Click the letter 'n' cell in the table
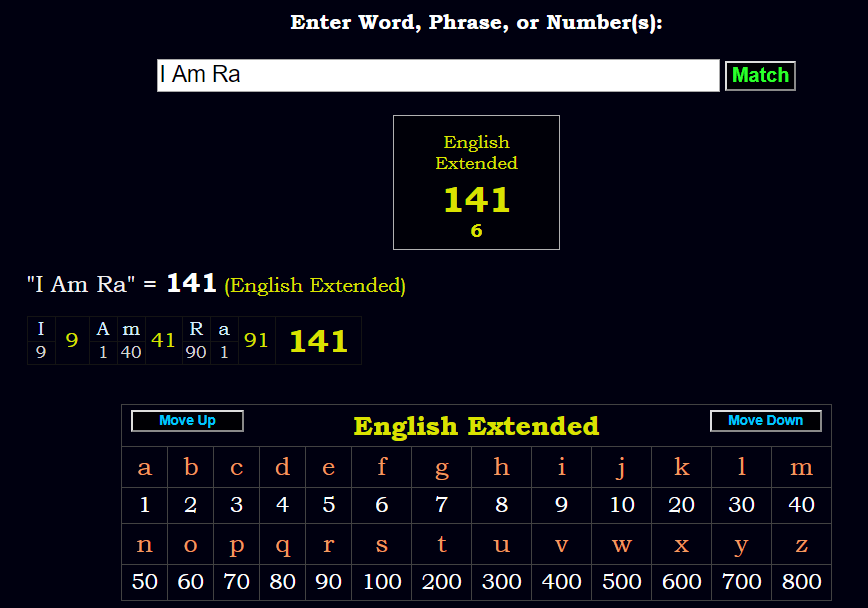The height and width of the screenshot is (608, 868). (144, 544)
